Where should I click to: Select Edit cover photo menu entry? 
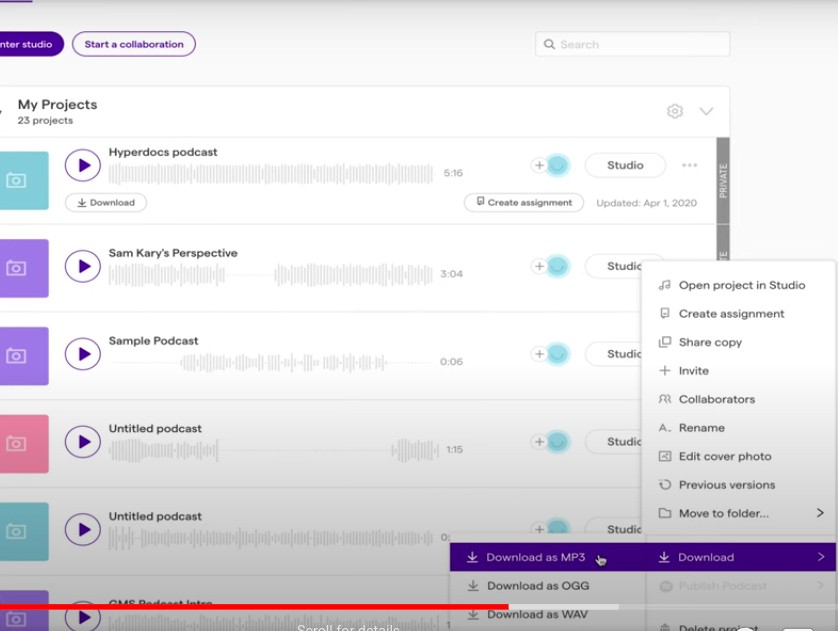tap(724, 456)
